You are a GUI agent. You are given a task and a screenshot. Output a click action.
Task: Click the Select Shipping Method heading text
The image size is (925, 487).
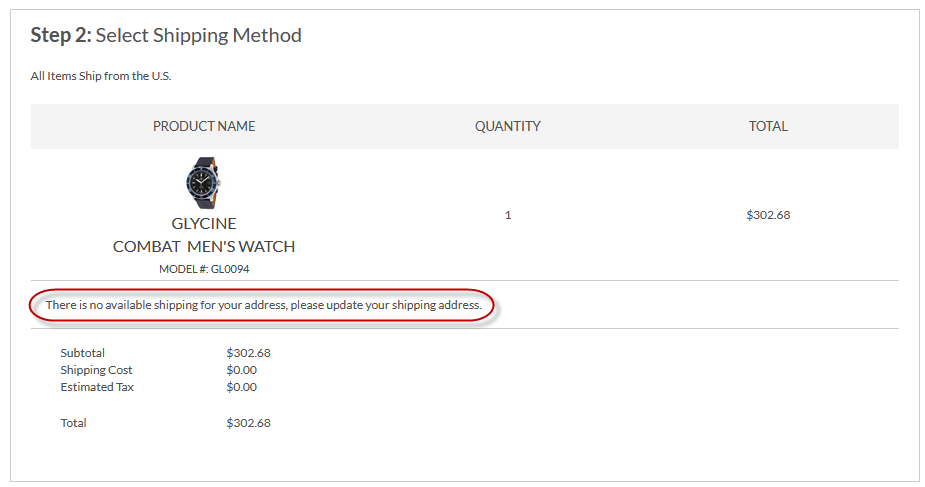[x=198, y=36]
